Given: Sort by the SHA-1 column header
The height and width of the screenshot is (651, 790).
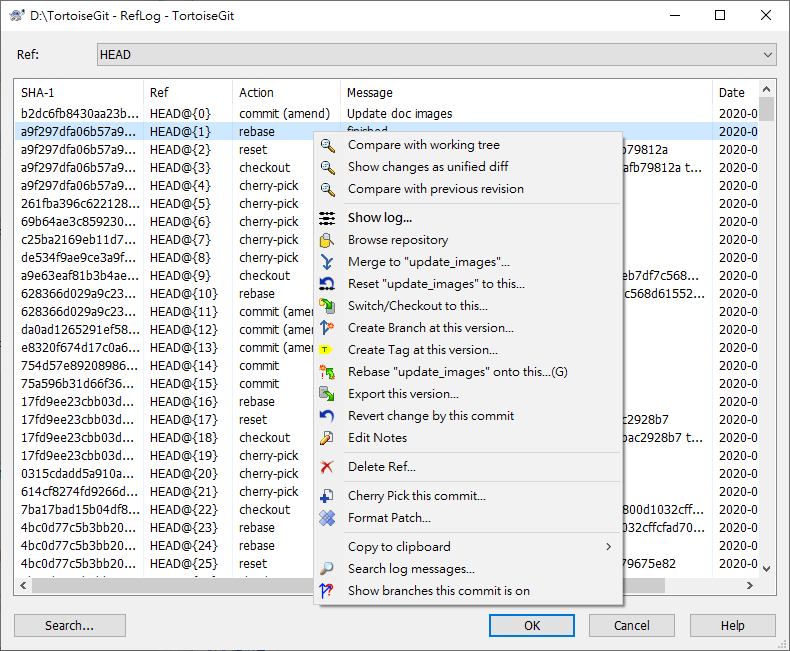Looking at the screenshot, I should coord(80,93).
